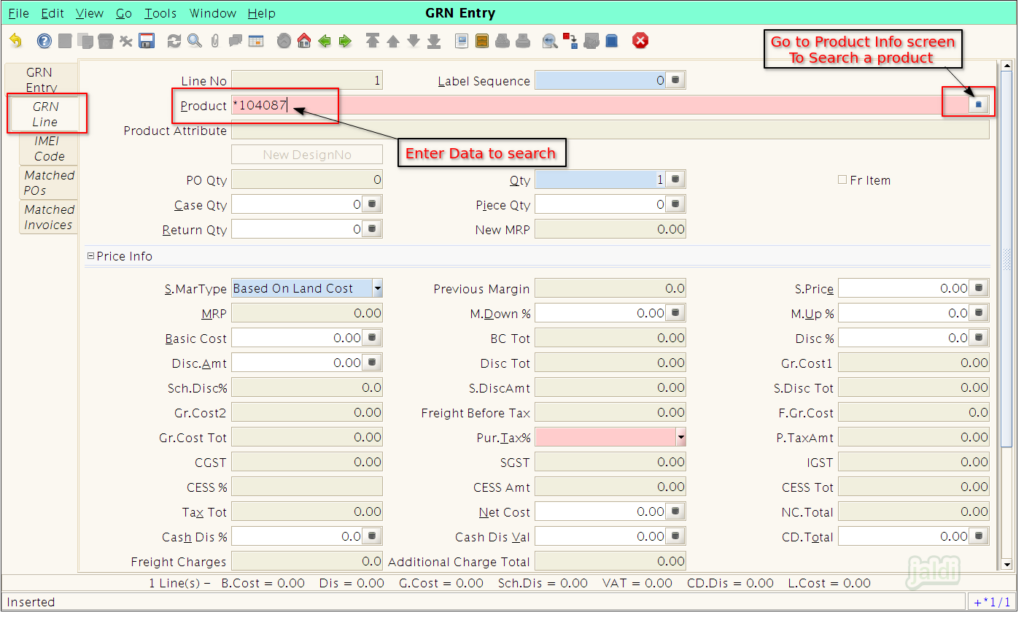Open the Go menu
This screenshot has height=618, width=1024.
(124, 13)
